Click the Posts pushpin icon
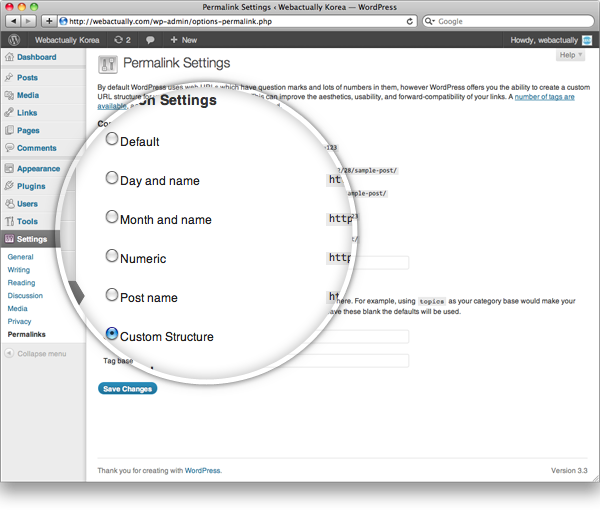The height and width of the screenshot is (510, 600). (9, 77)
